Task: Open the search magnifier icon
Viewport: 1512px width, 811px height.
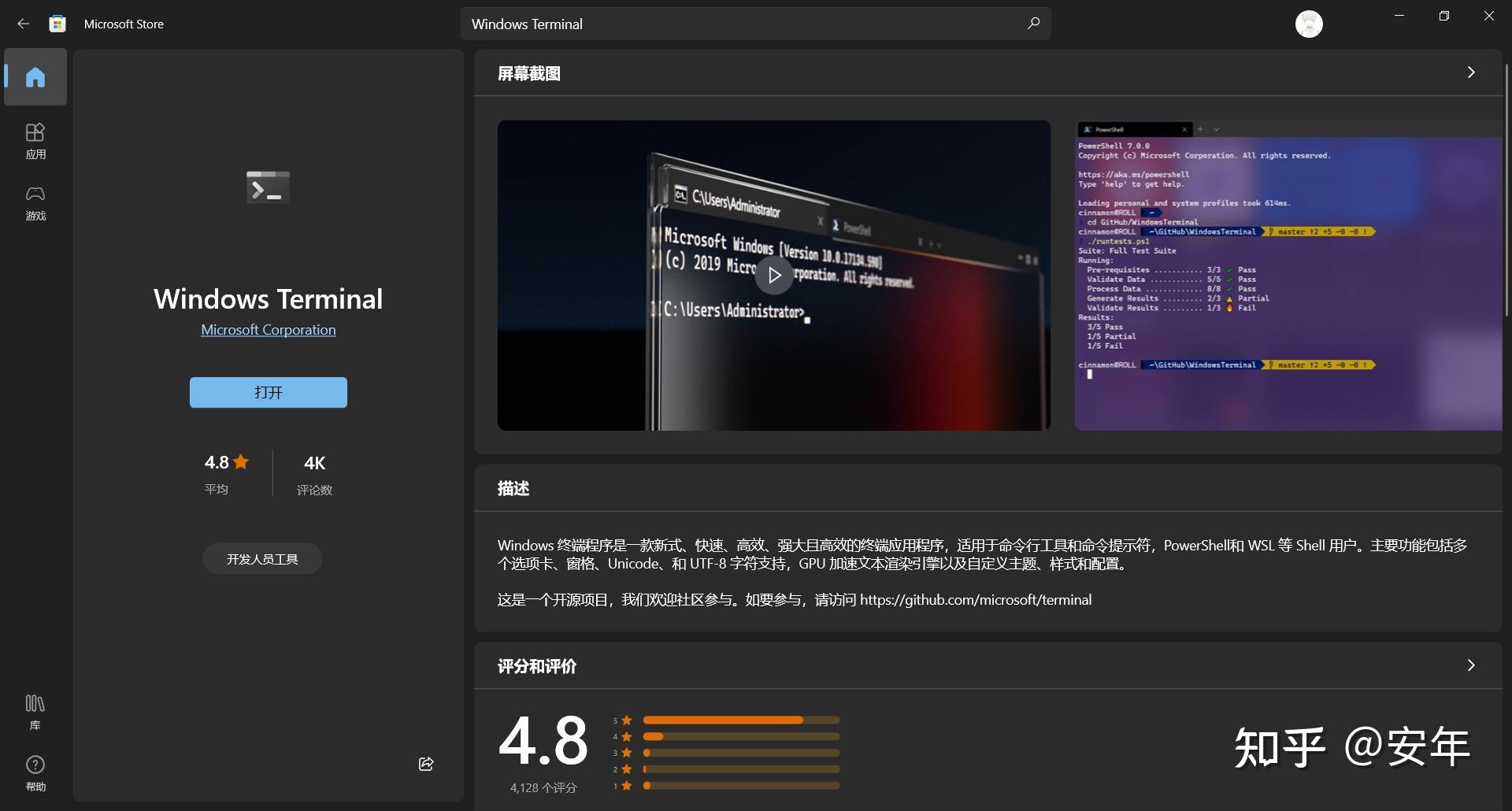Action: click(1032, 24)
